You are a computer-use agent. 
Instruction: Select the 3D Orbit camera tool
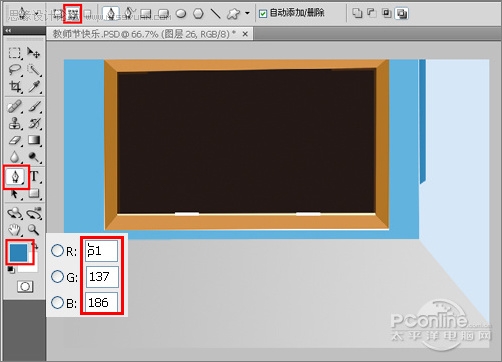[x=34, y=213]
